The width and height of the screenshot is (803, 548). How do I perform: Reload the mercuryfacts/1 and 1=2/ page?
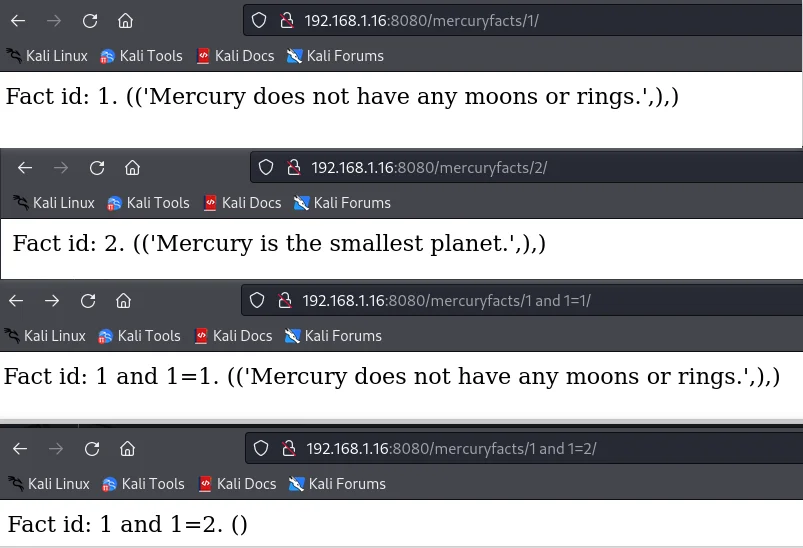[x=92, y=449]
